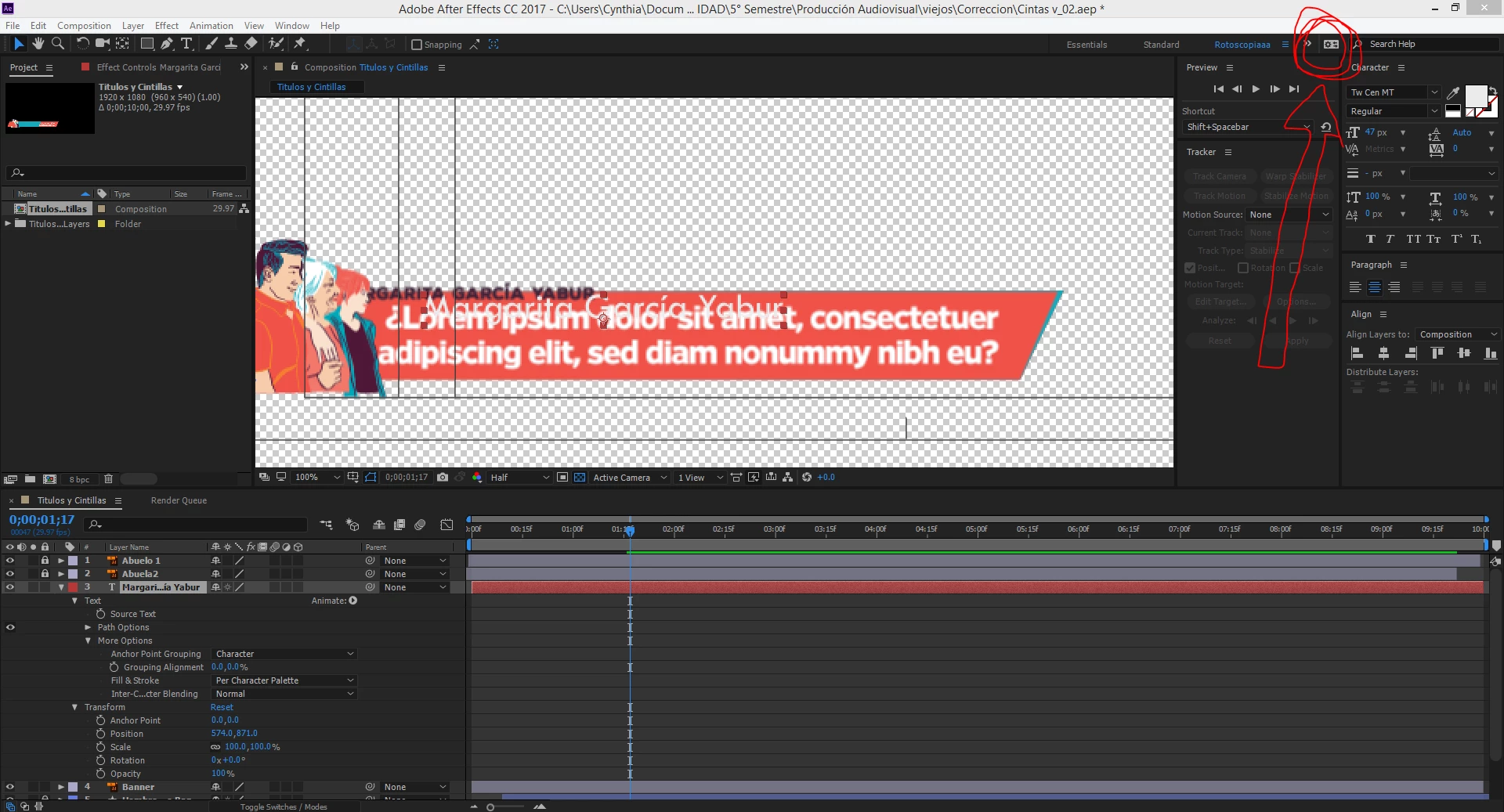The width and height of the screenshot is (1504, 812).
Task: Unlock the Abuela2 layer
Action: 45,574
